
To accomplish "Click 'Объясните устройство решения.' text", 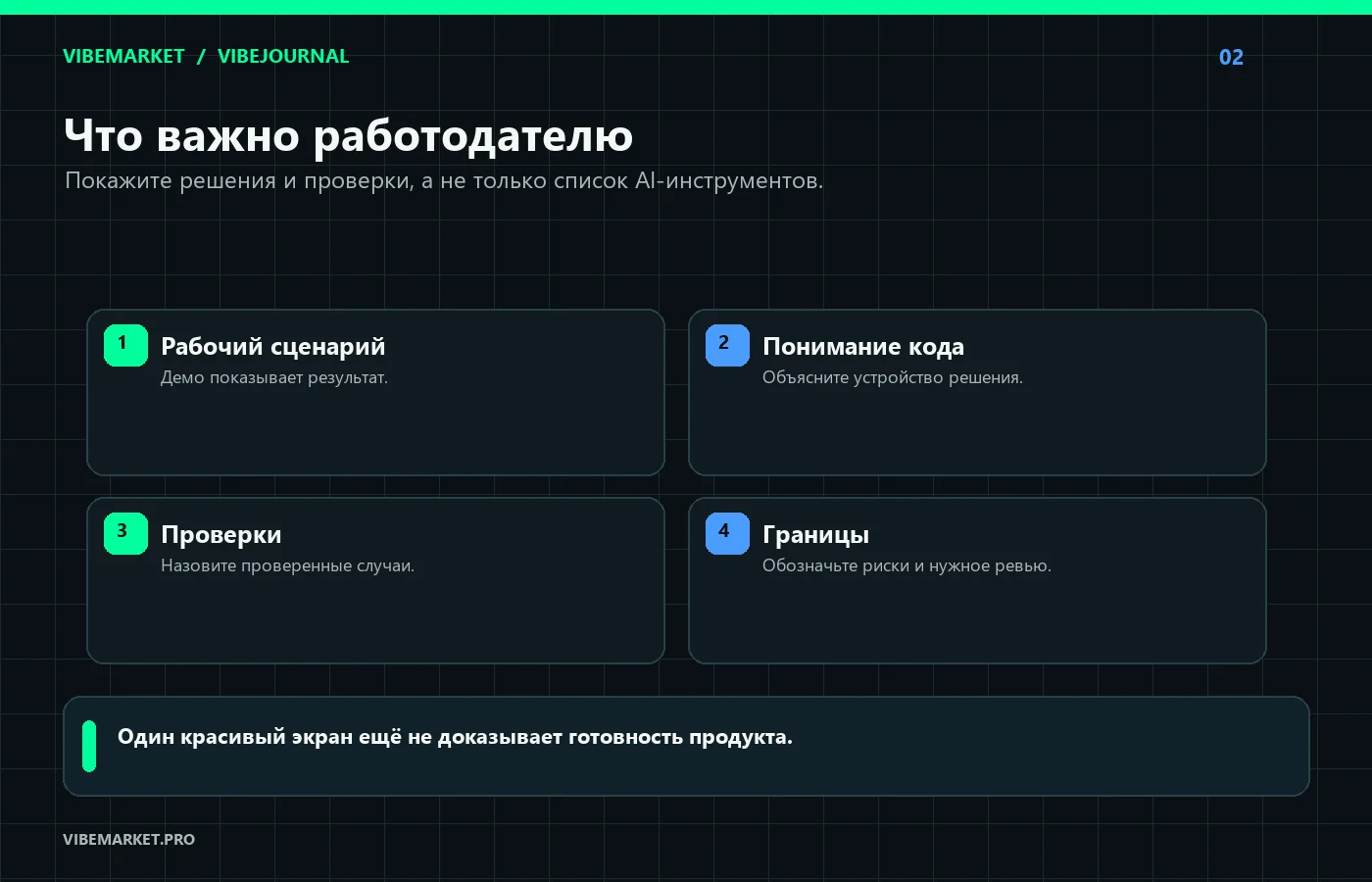I will point(893,377).
